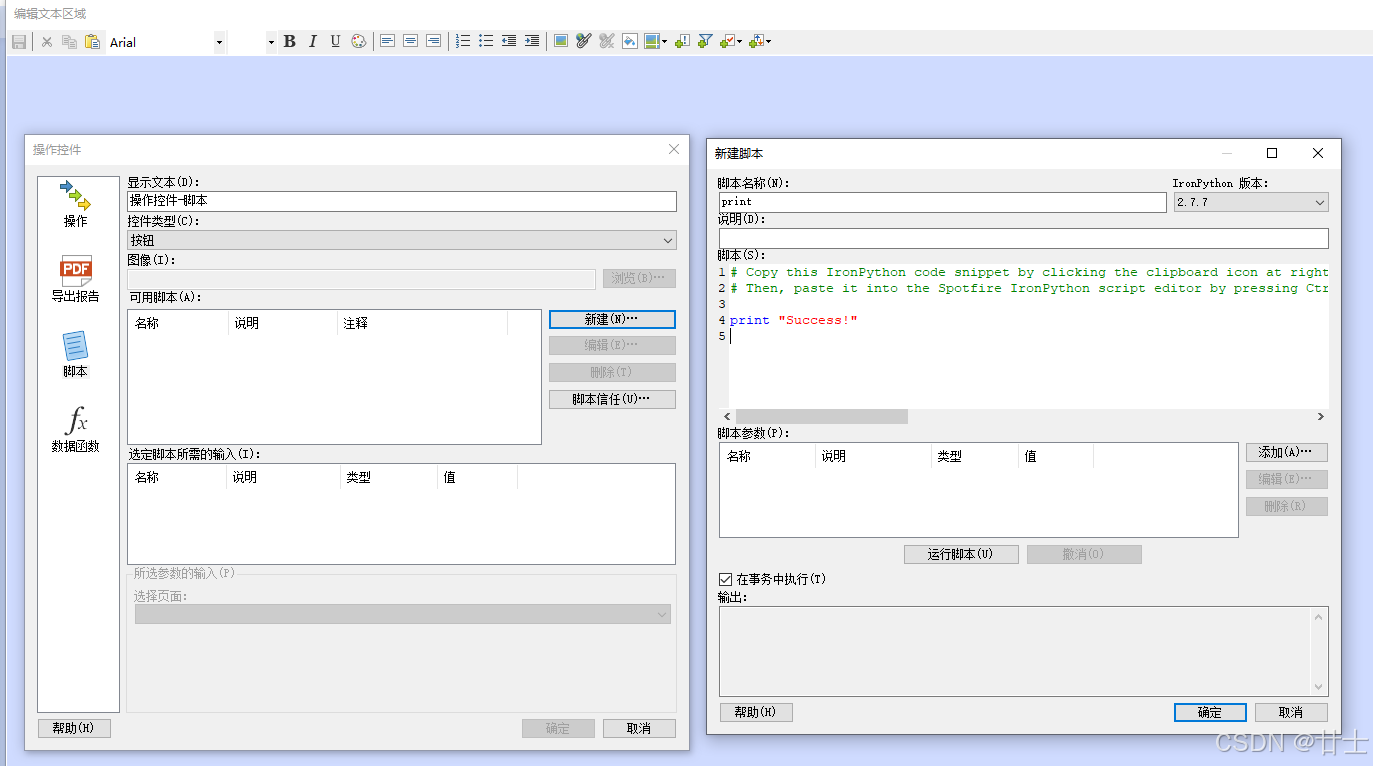Click the 显示文本 field with 操作控件-脚本
The image size is (1373, 766).
(402, 201)
